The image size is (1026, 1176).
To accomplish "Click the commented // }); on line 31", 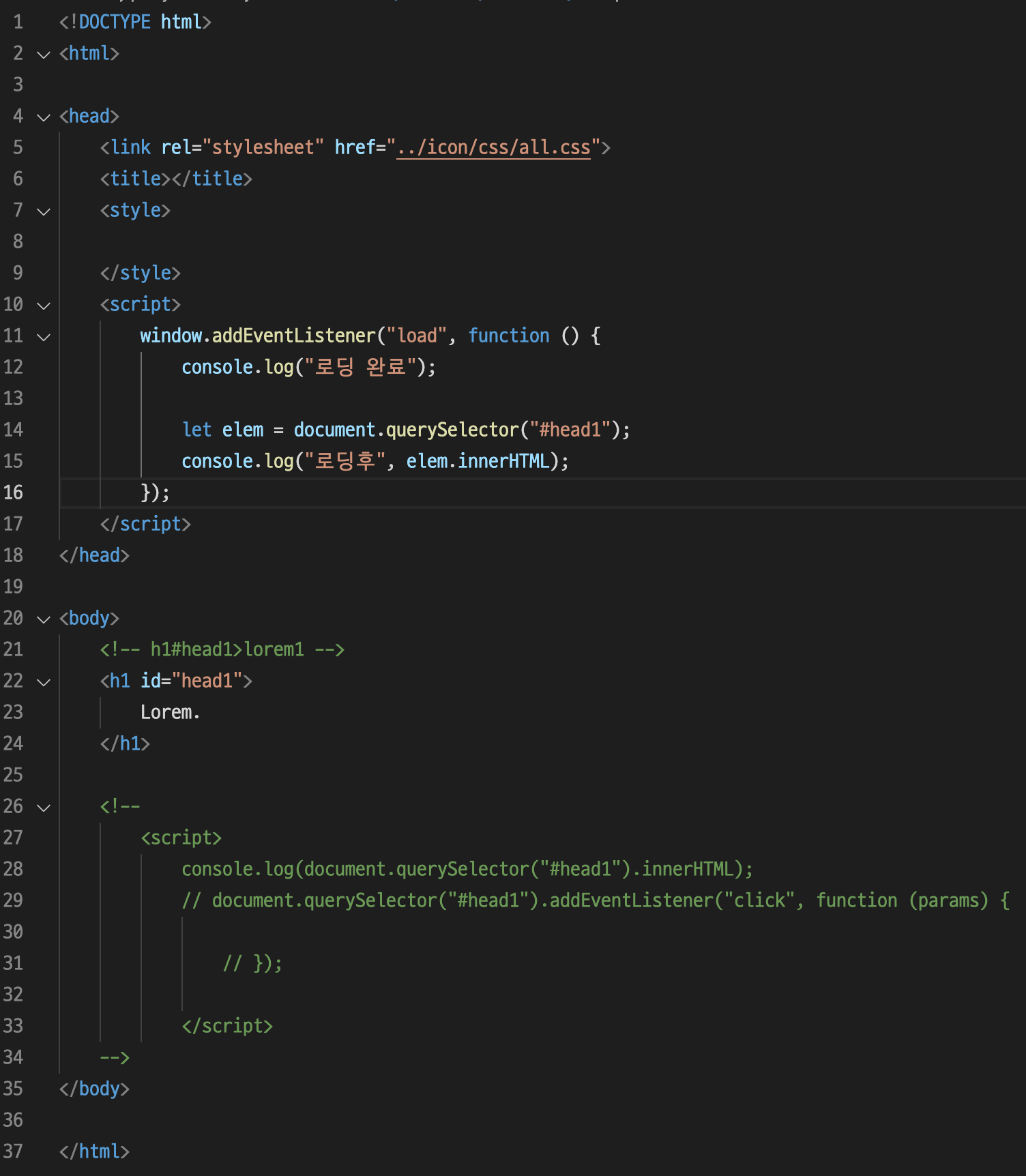I will point(252,963).
